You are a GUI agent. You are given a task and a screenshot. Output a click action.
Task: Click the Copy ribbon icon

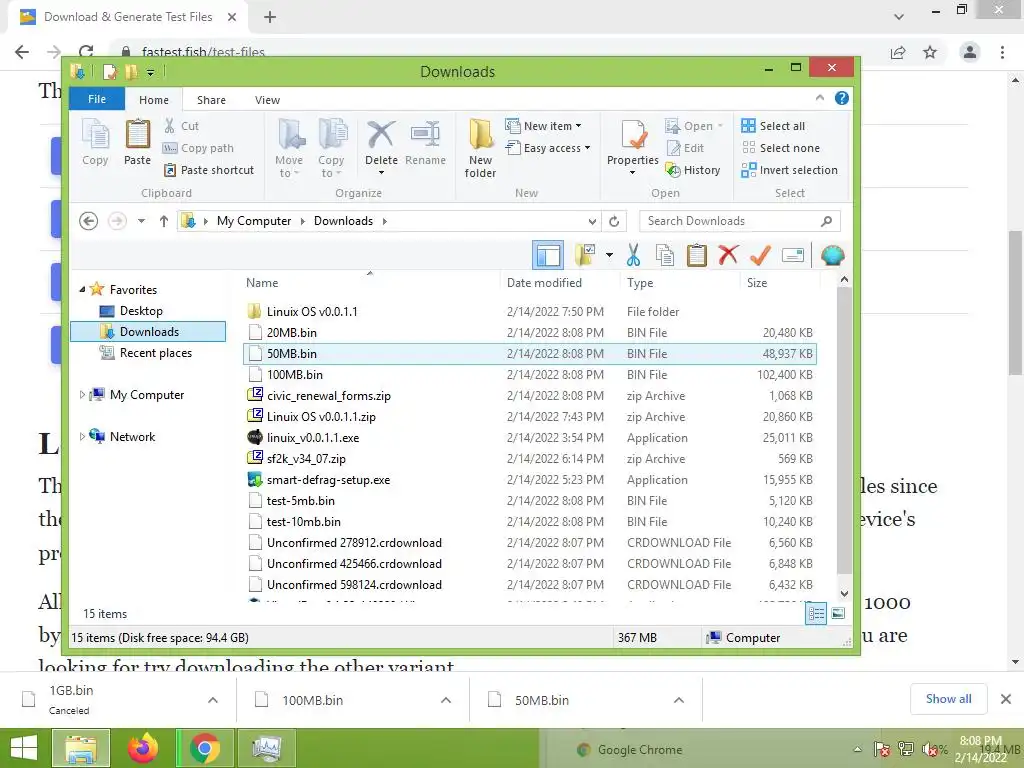click(95, 142)
